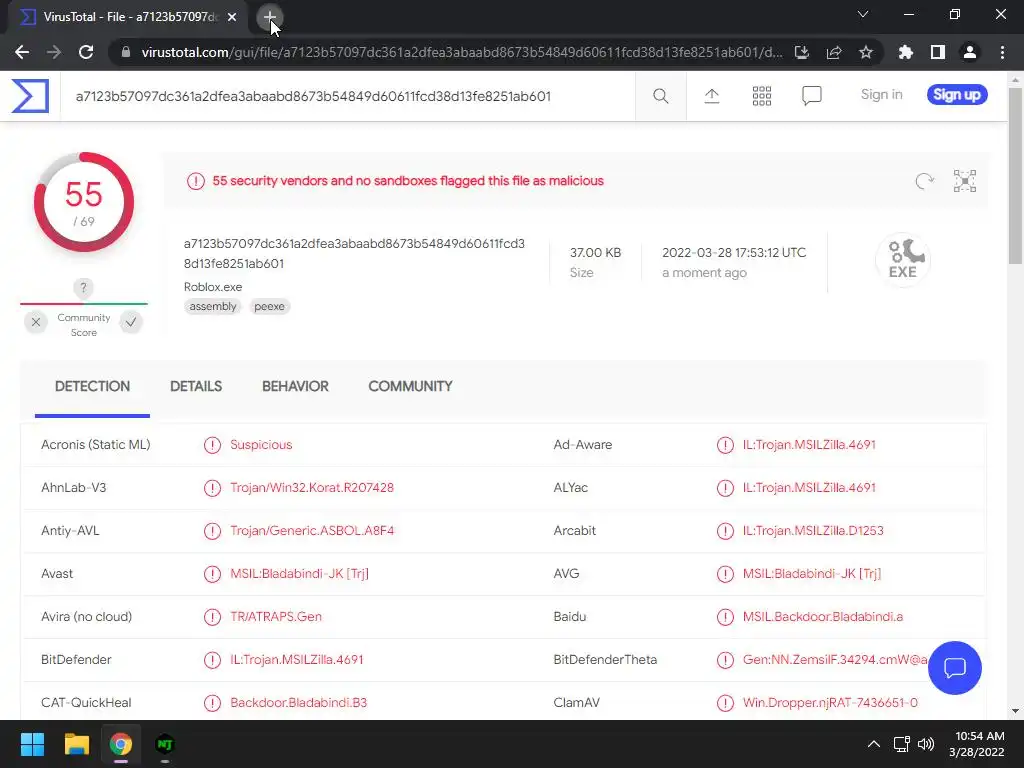The height and width of the screenshot is (768, 1024).
Task: Click the Sign up button
Action: coord(957,95)
